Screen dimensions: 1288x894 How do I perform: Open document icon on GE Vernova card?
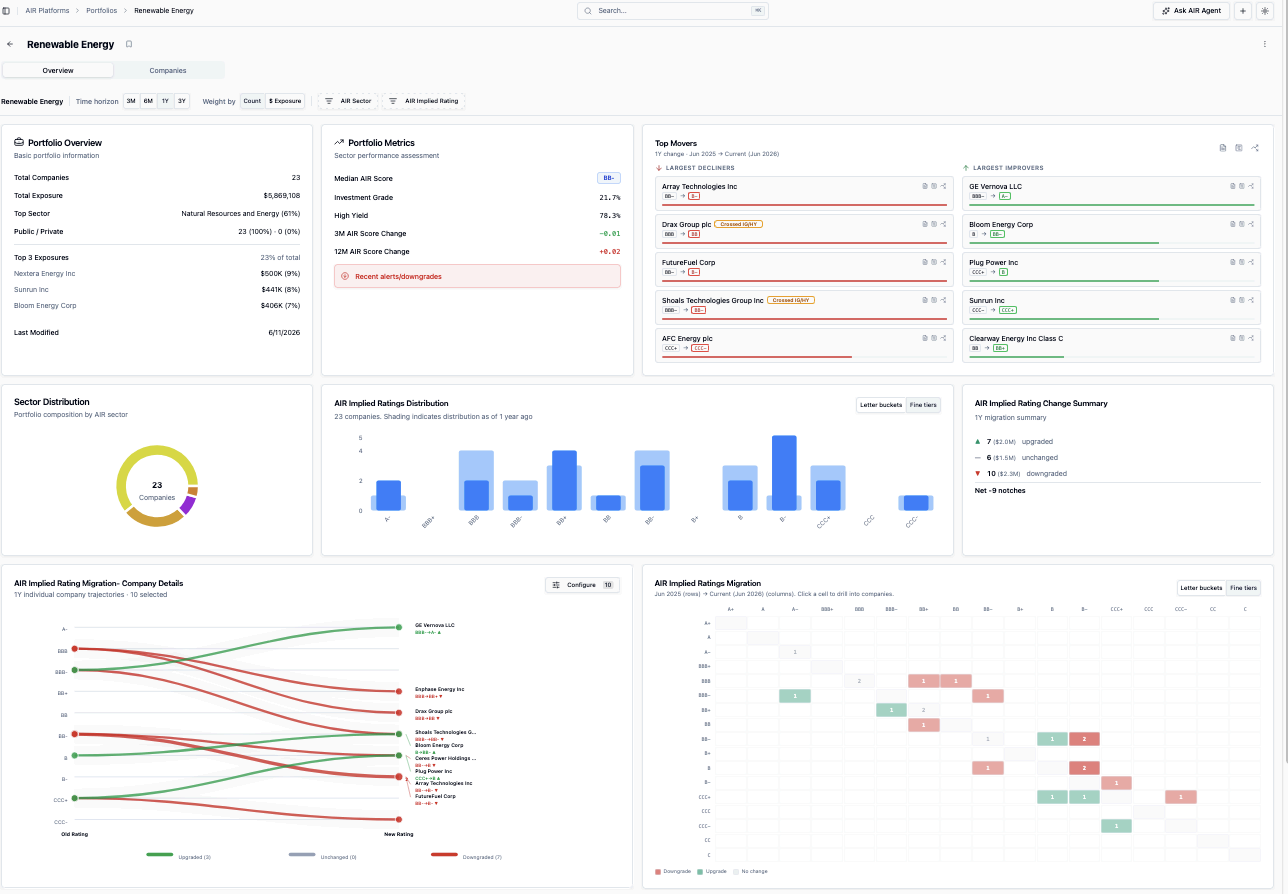pos(1233,186)
